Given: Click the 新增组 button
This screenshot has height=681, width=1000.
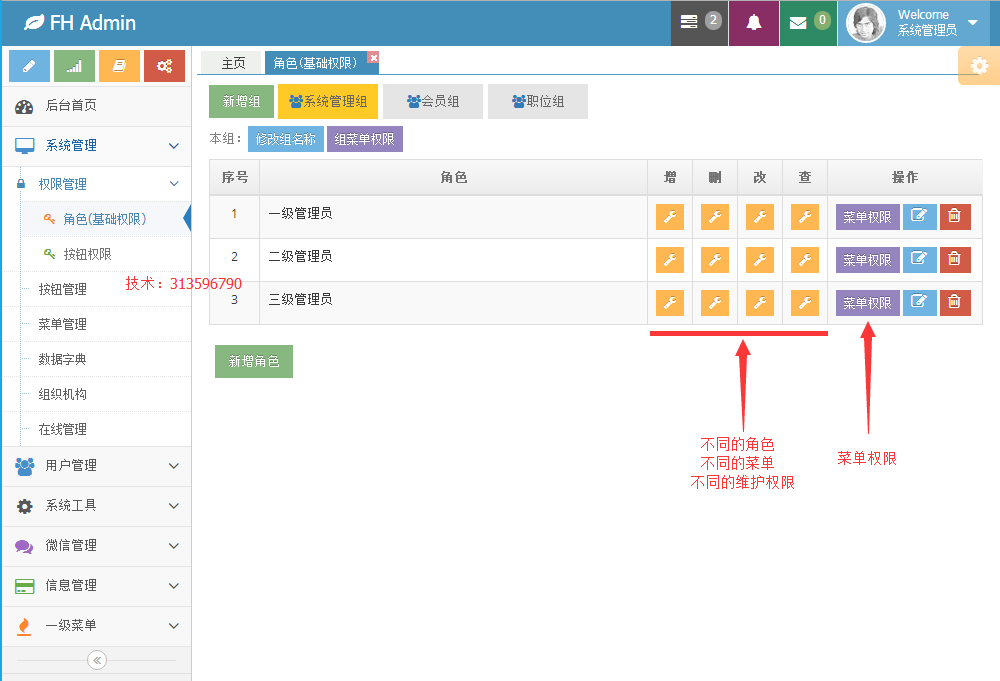Looking at the screenshot, I should pos(241,101).
